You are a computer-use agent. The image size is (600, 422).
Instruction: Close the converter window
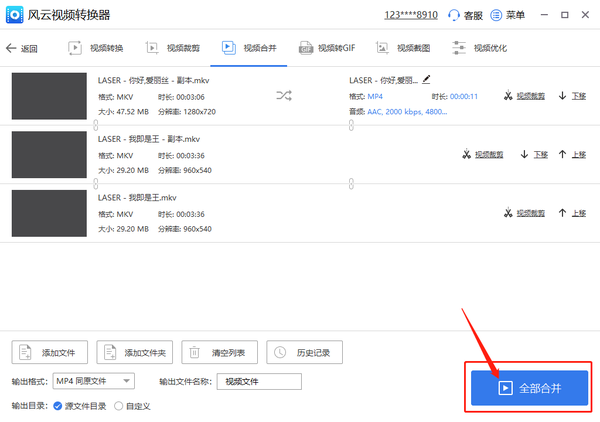[585, 15]
